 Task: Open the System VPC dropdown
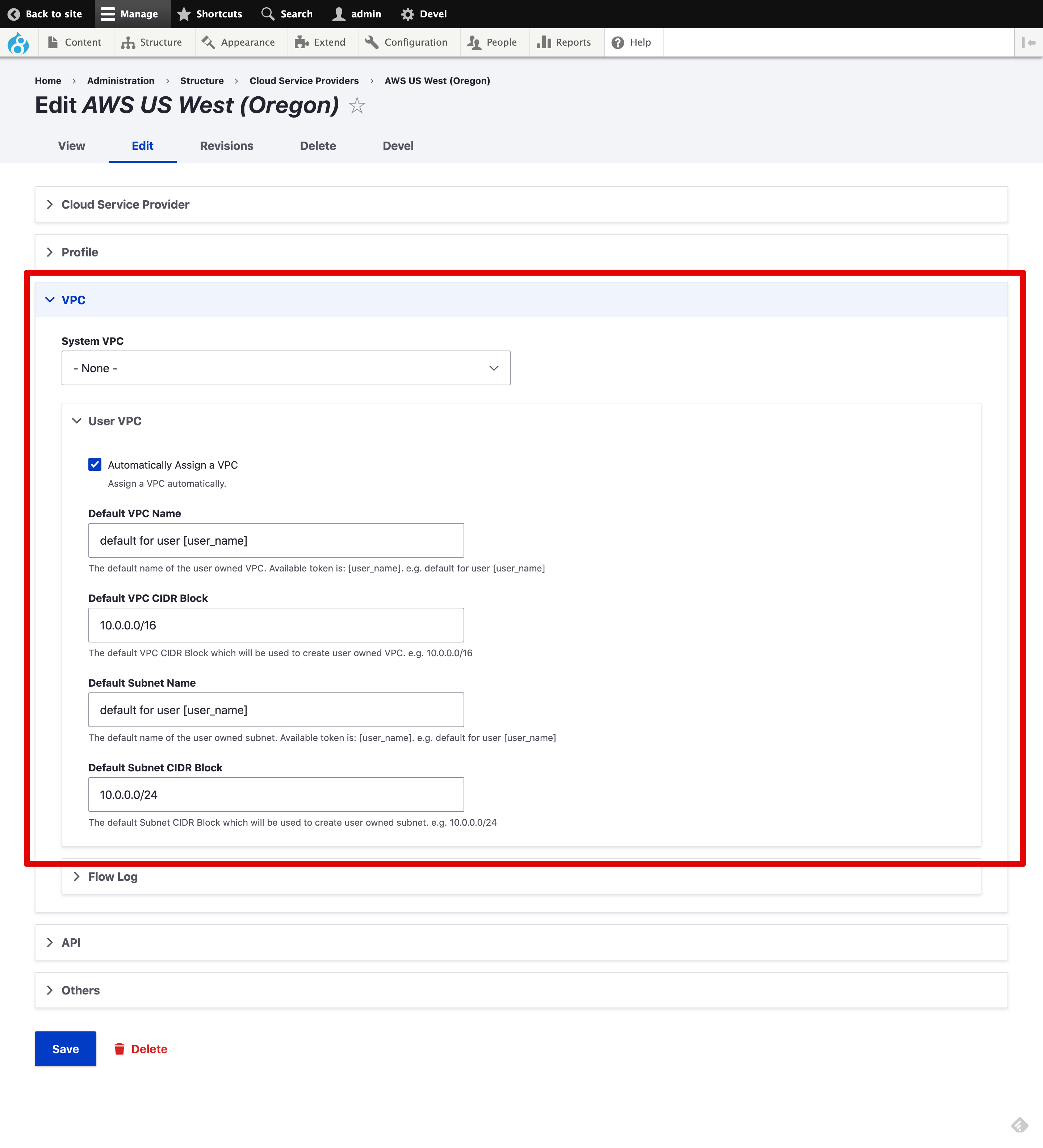tap(286, 368)
